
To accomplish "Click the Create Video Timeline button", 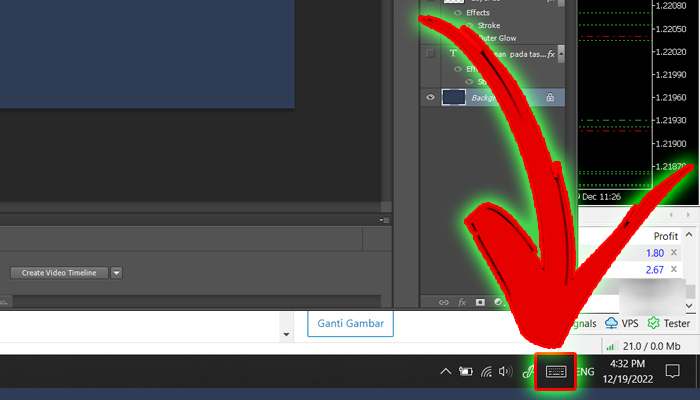I will 59,272.
